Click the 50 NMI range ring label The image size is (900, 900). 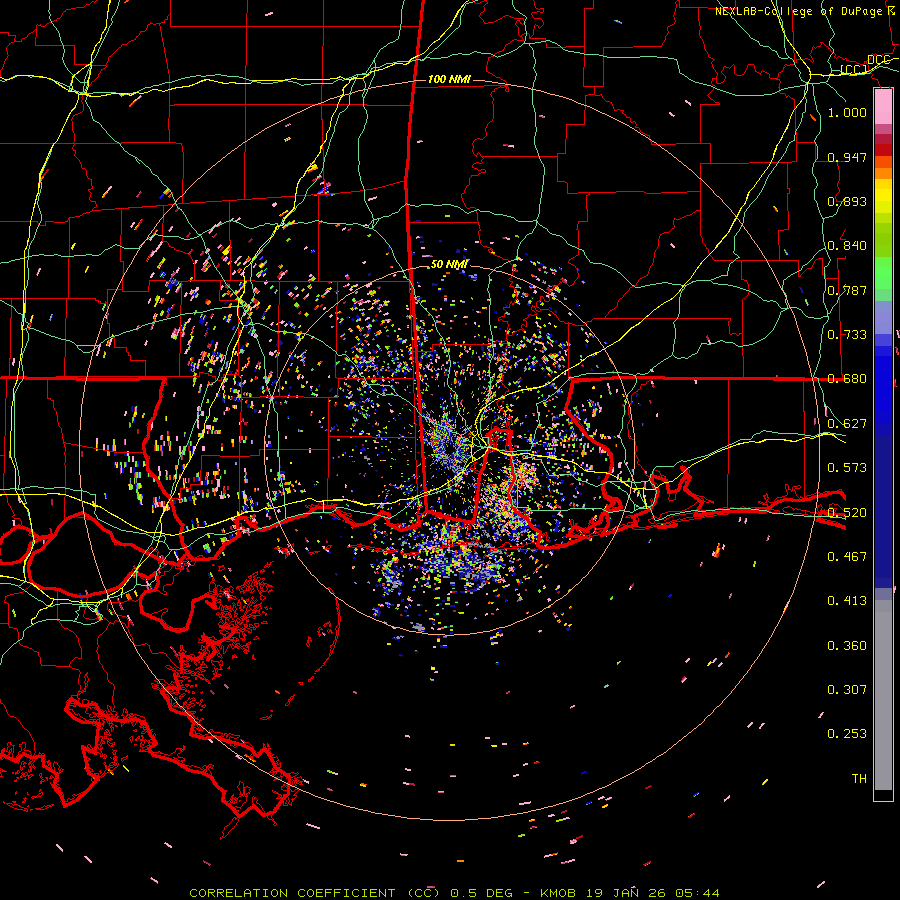(x=449, y=265)
